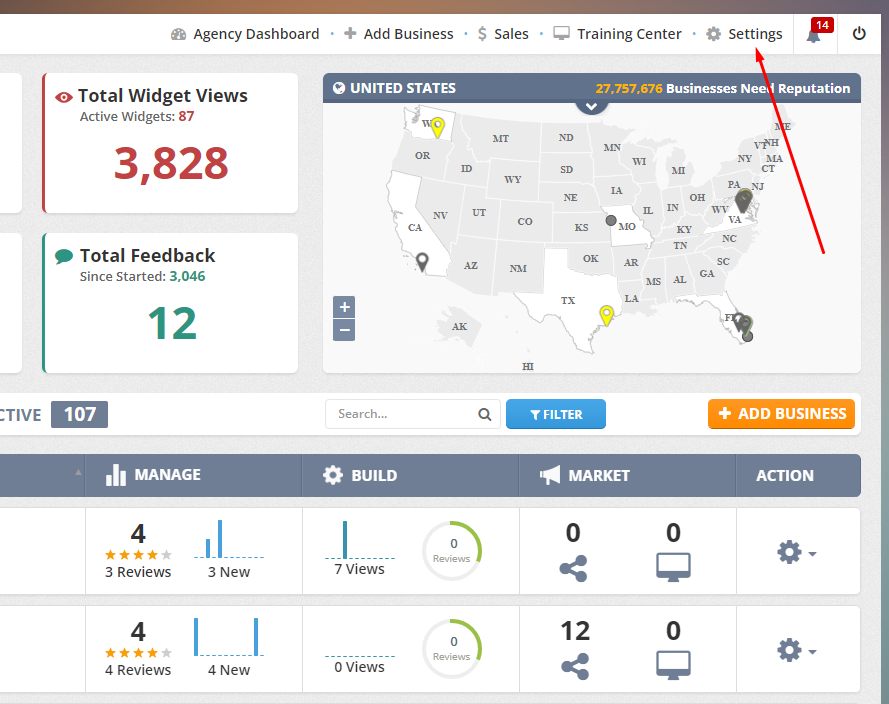Click share icon in second business row
The width and height of the screenshot is (889, 704).
click(575, 666)
